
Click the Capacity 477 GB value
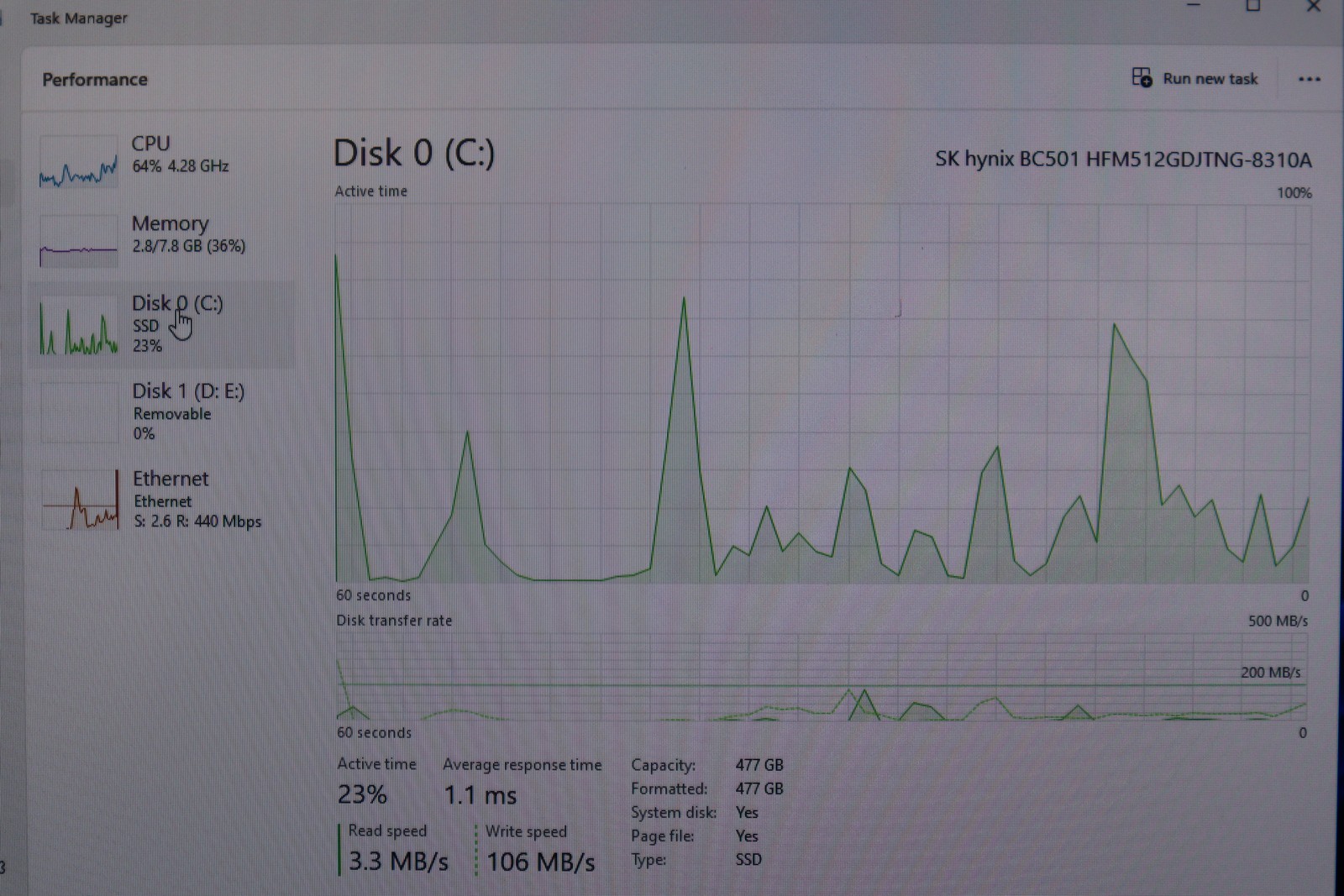pos(759,765)
